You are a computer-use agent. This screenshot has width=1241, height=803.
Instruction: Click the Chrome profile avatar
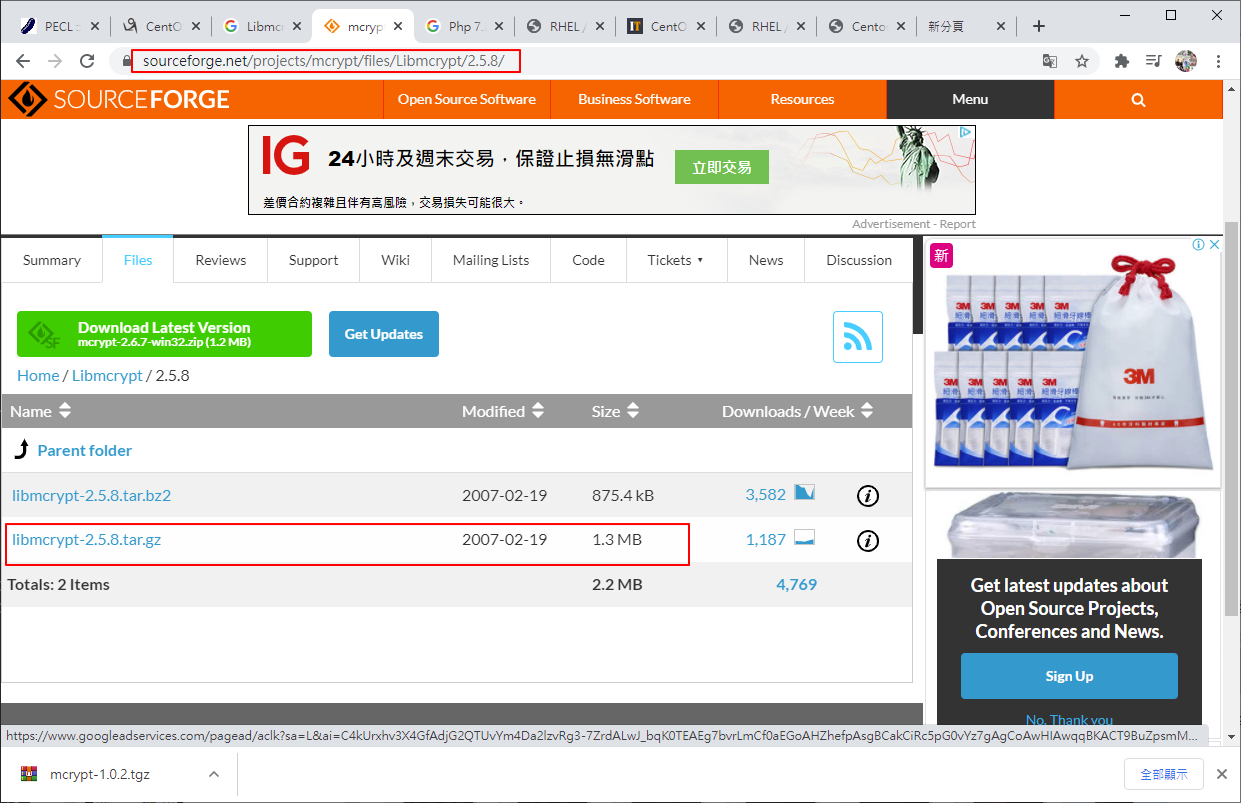(1186, 61)
